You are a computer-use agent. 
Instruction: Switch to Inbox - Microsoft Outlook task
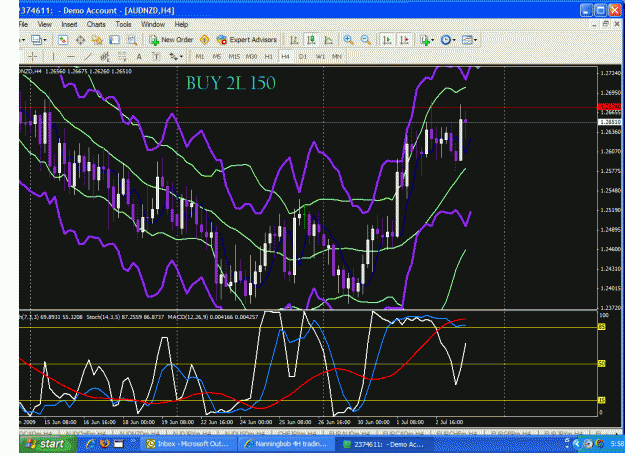click(189, 444)
